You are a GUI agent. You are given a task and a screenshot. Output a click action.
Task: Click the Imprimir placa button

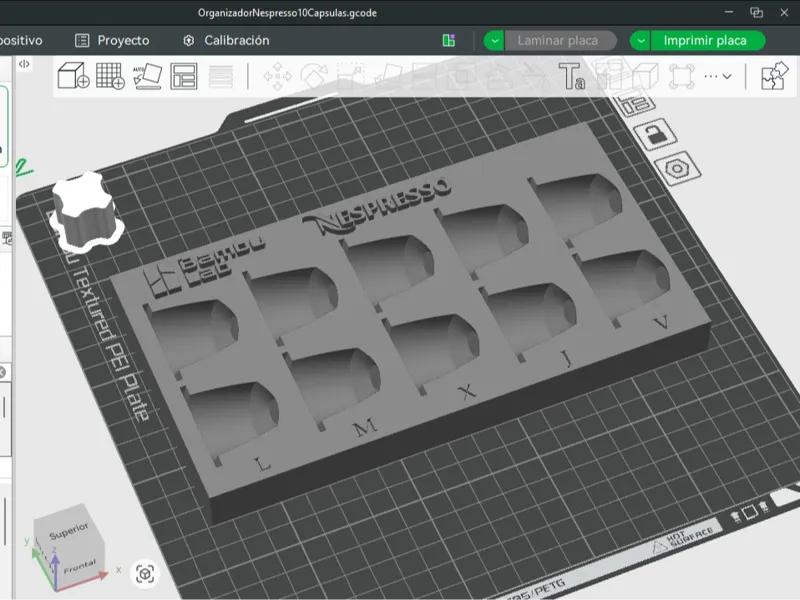point(708,40)
